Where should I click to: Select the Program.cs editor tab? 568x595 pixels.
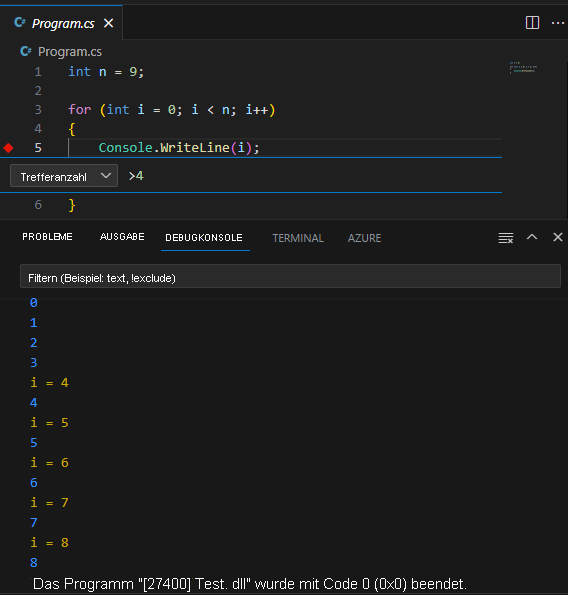coord(61,23)
